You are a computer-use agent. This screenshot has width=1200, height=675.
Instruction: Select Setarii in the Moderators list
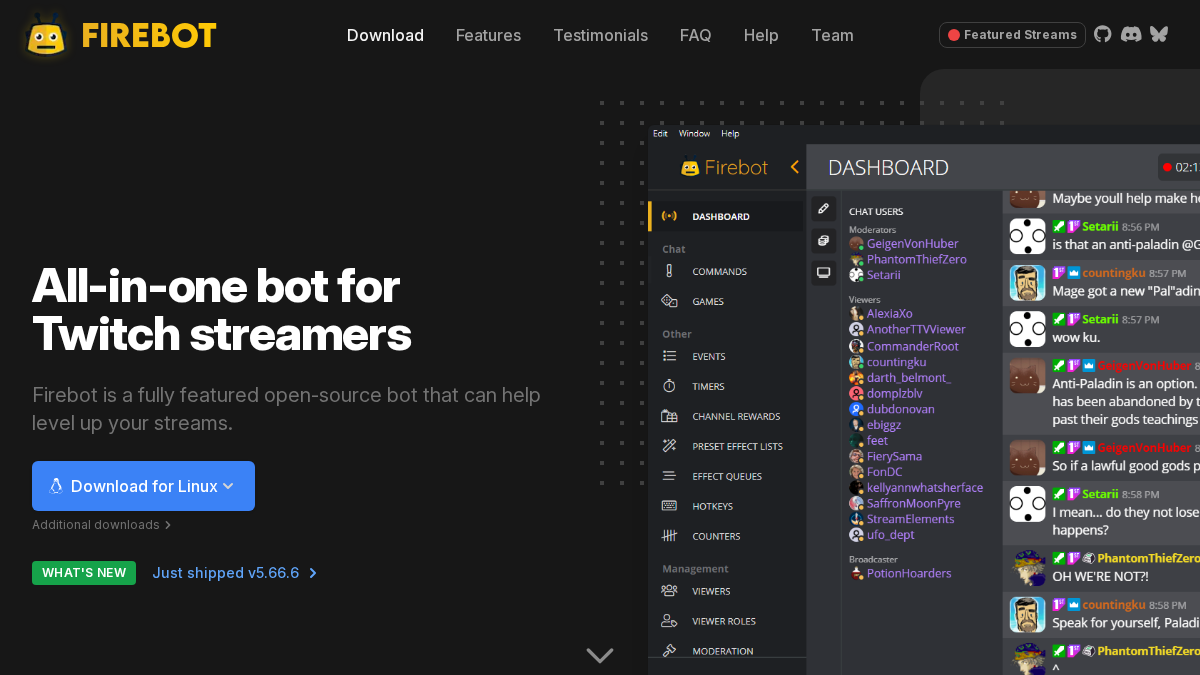pos(883,275)
